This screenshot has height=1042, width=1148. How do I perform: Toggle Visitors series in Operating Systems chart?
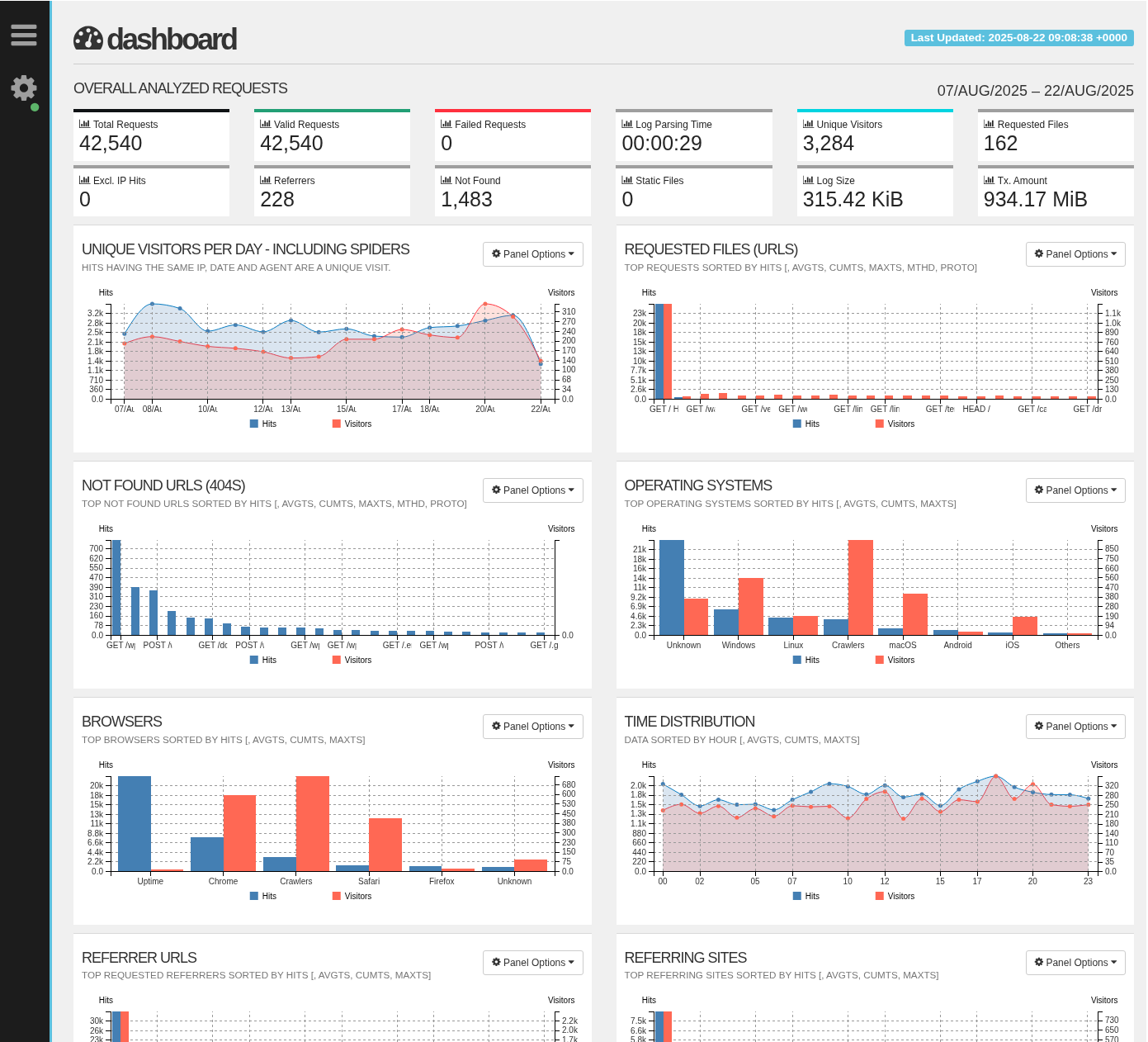(895, 660)
